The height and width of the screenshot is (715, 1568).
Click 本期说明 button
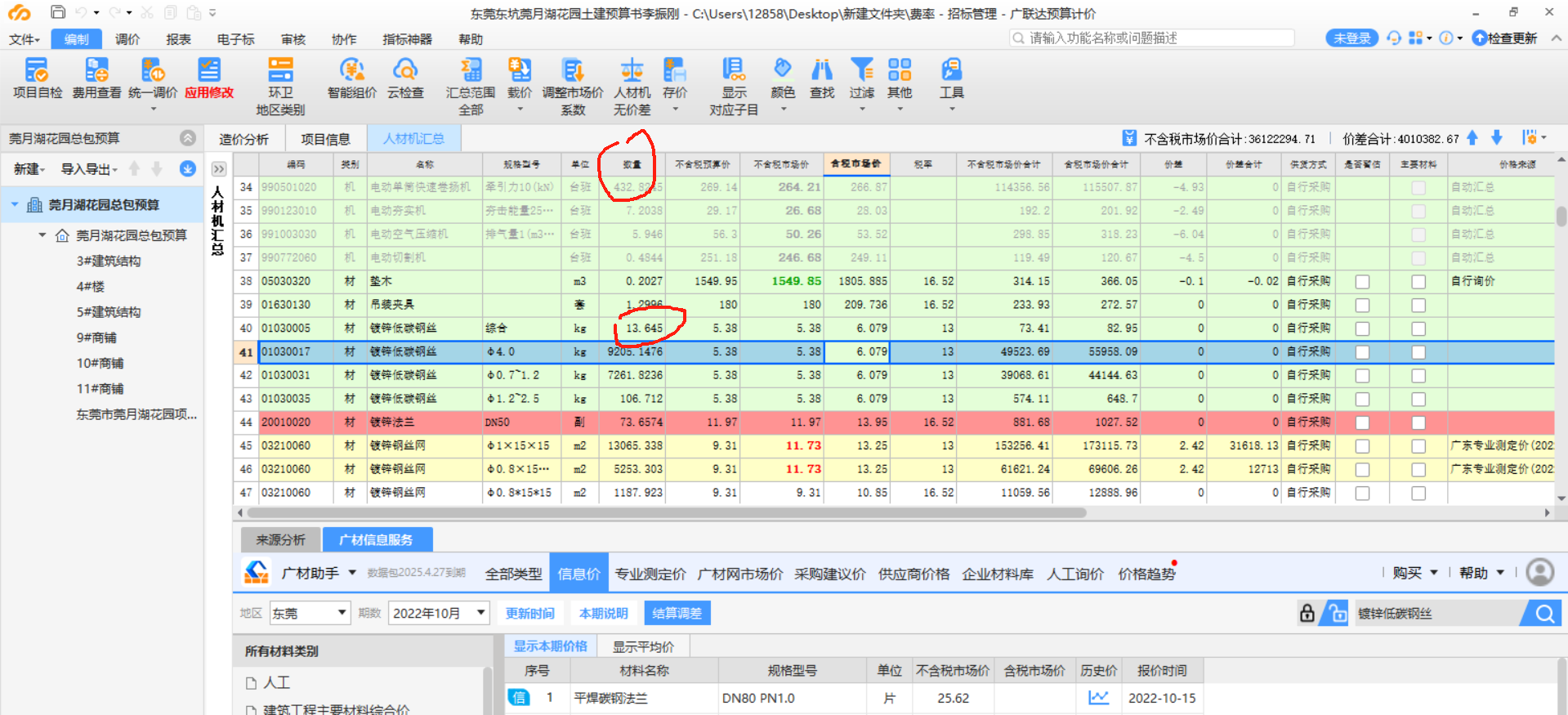tap(603, 613)
